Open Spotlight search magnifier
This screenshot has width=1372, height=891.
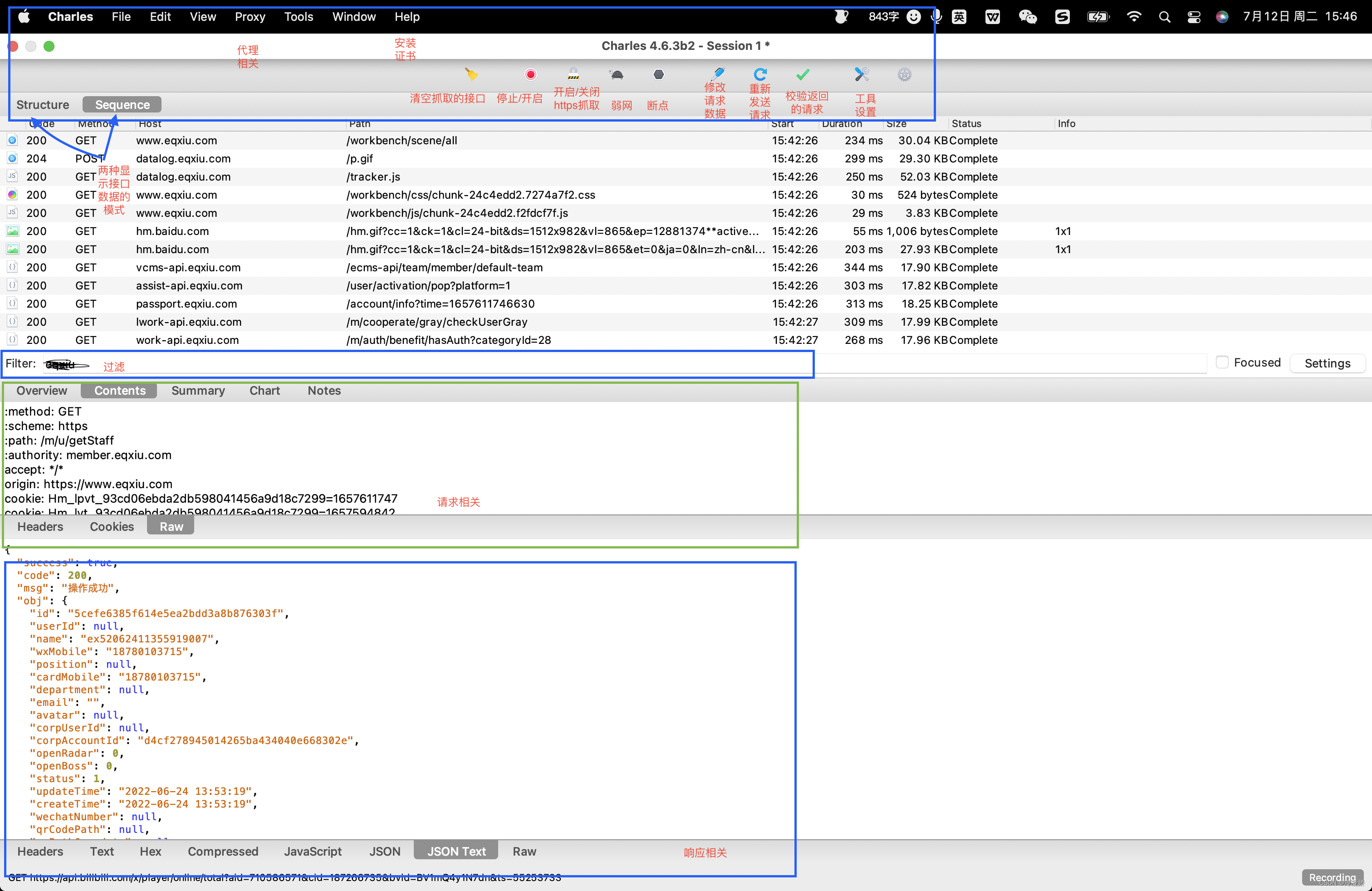pos(1165,17)
